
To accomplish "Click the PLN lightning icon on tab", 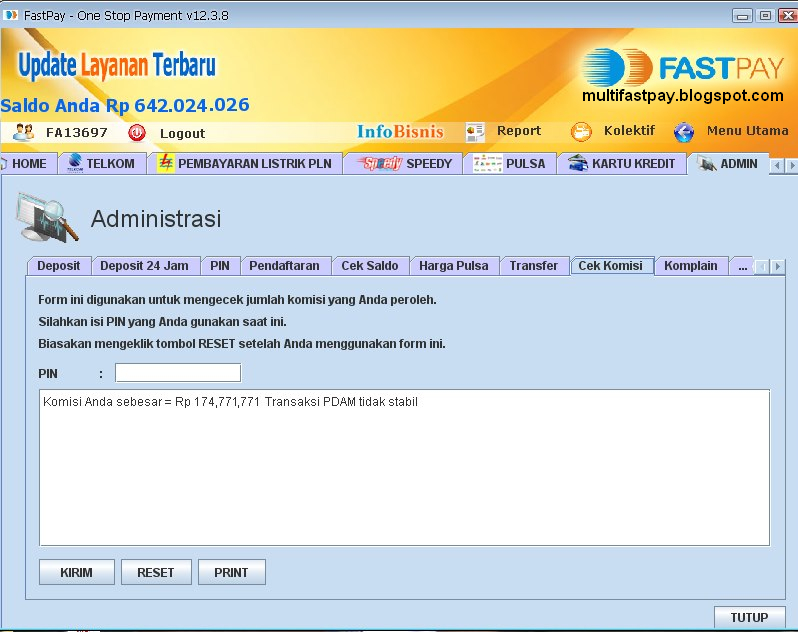I will pos(165,163).
